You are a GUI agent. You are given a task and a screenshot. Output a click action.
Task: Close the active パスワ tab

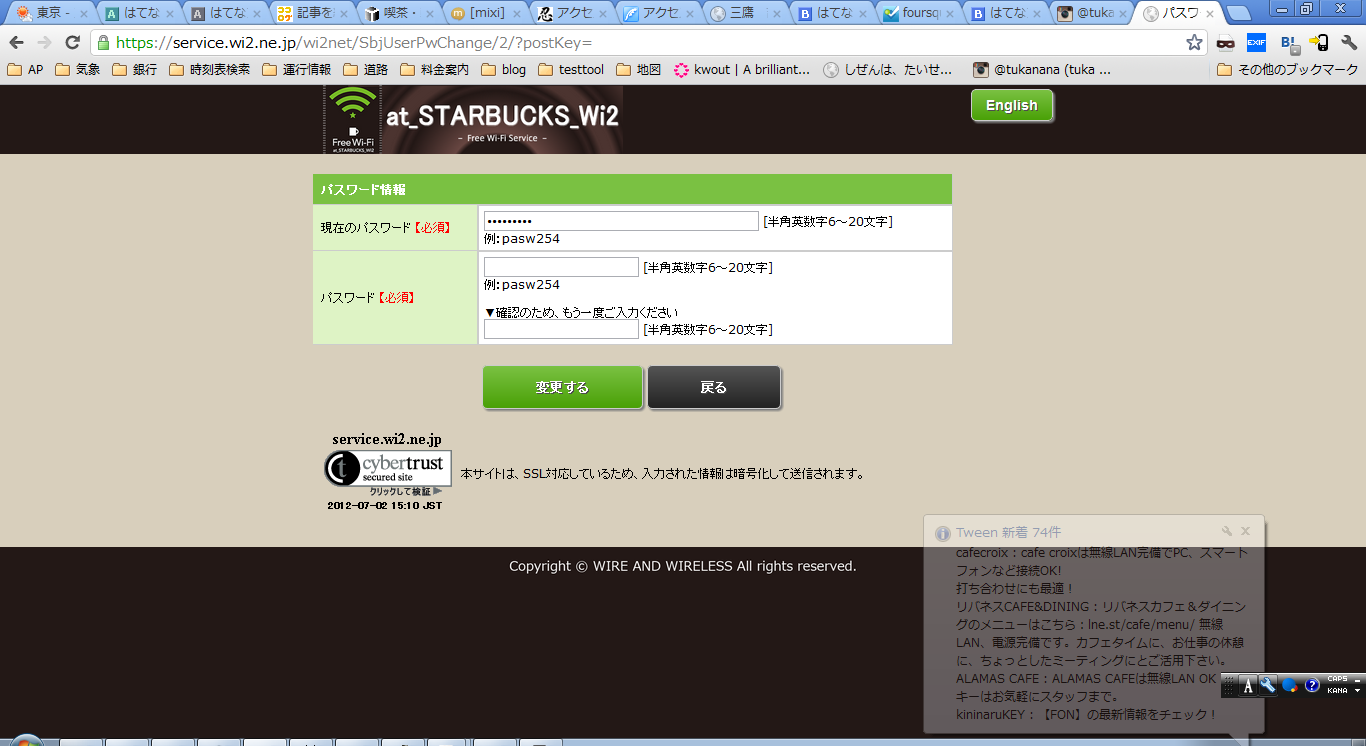click(x=1210, y=14)
